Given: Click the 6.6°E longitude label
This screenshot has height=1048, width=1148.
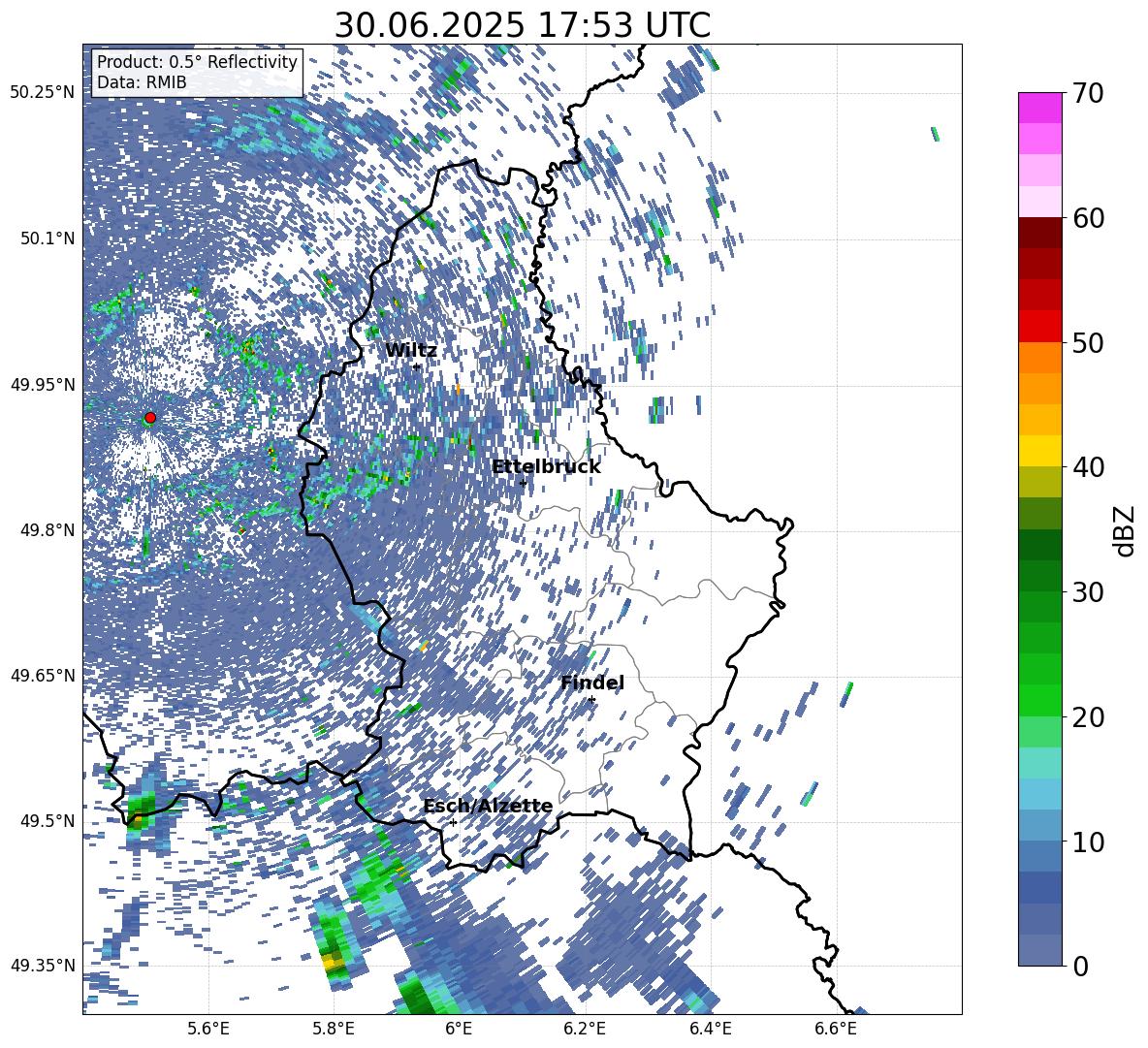Looking at the screenshot, I should pyautogui.click(x=836, y=1030).
